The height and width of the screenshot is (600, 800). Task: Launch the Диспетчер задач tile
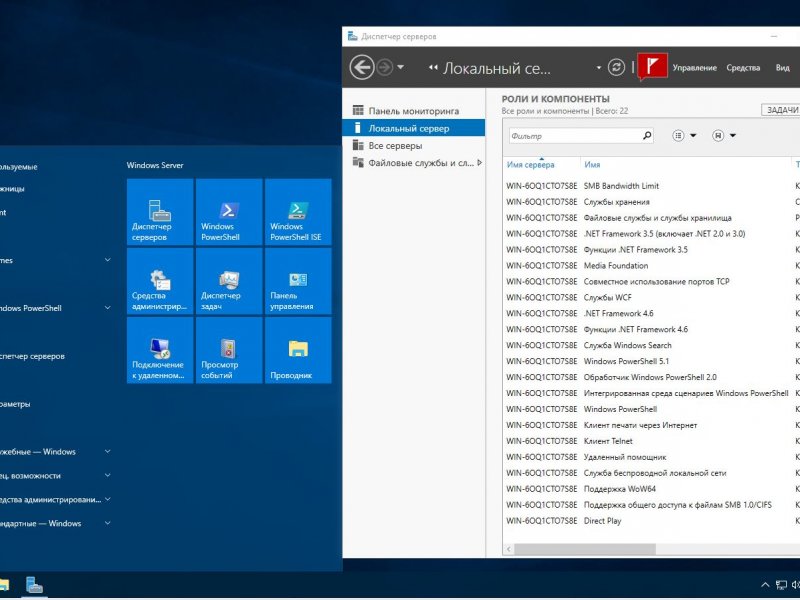tap(229, 281)
